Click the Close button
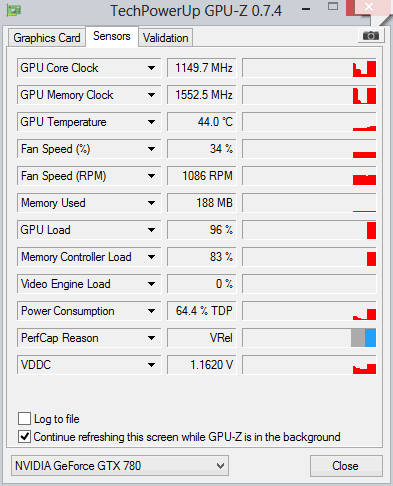393x486 pixels. pyautogui.click(x=346, y=466)
